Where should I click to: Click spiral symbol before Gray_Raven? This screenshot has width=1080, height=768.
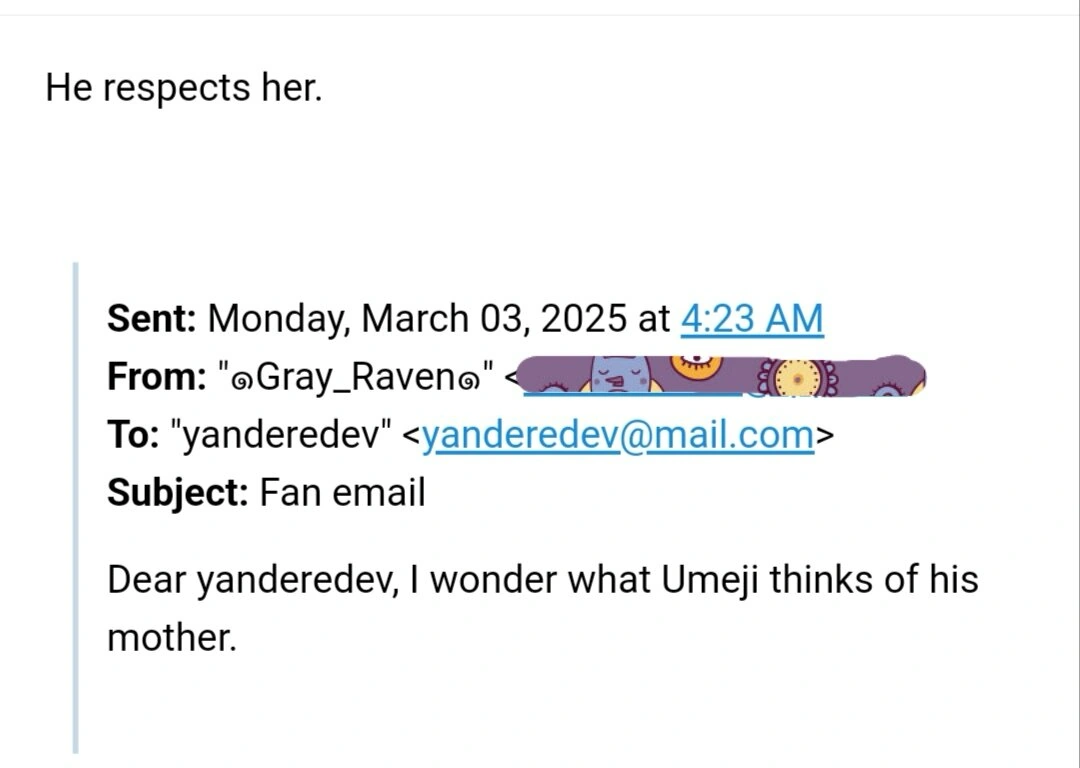(x=243, y=380)
